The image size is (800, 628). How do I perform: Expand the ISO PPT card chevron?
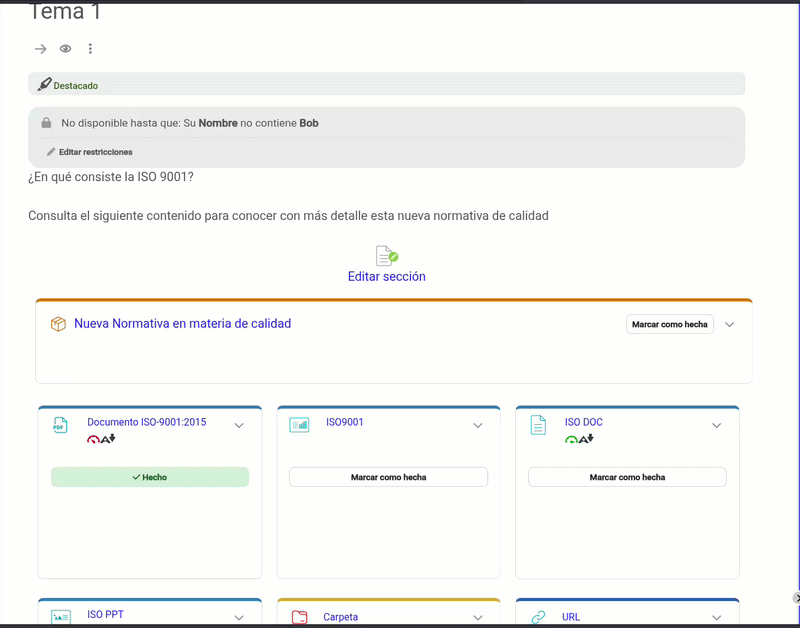[239, 618]
